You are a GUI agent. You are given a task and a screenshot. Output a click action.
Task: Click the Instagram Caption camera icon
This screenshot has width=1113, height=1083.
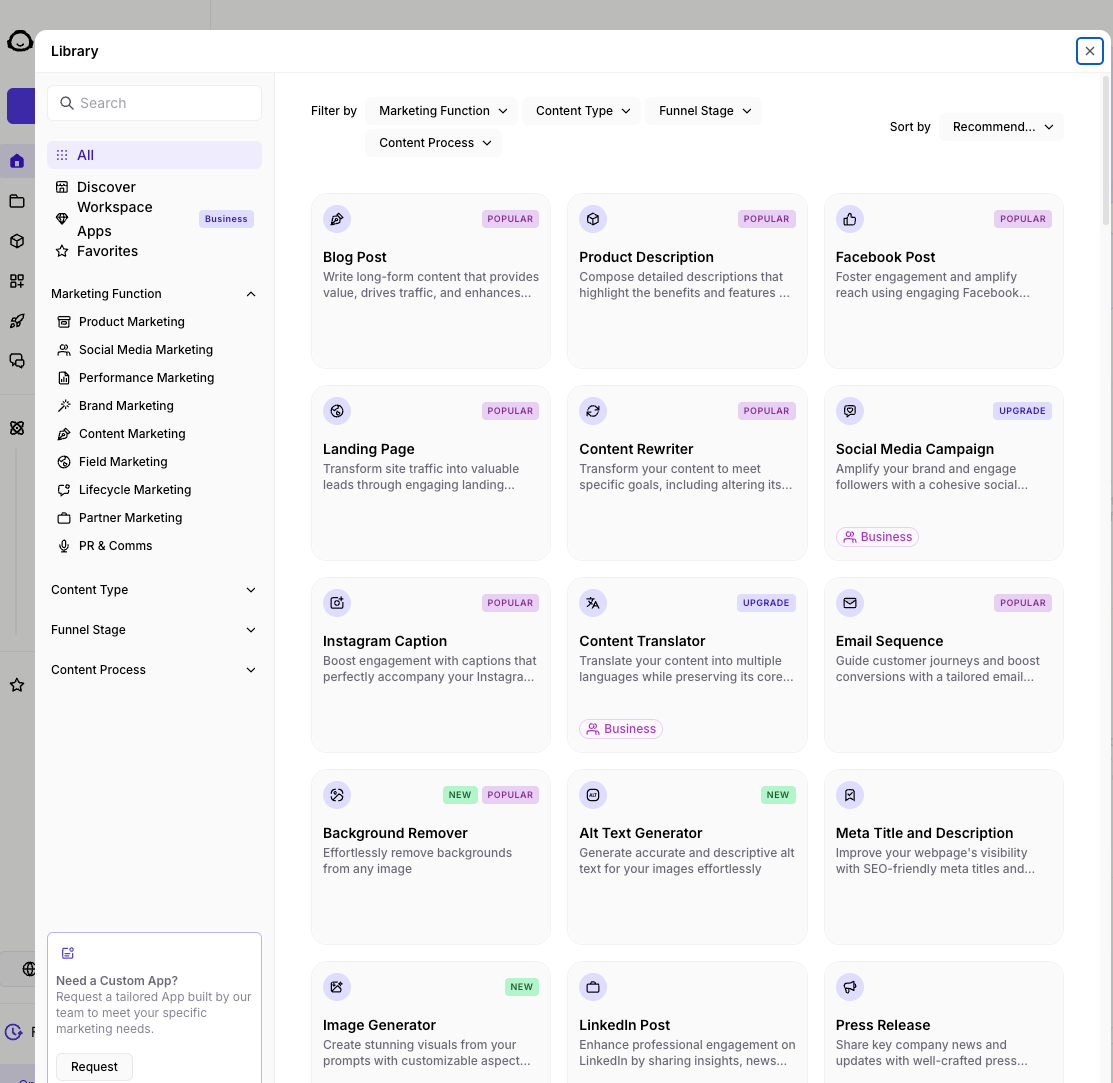[337, 603]
